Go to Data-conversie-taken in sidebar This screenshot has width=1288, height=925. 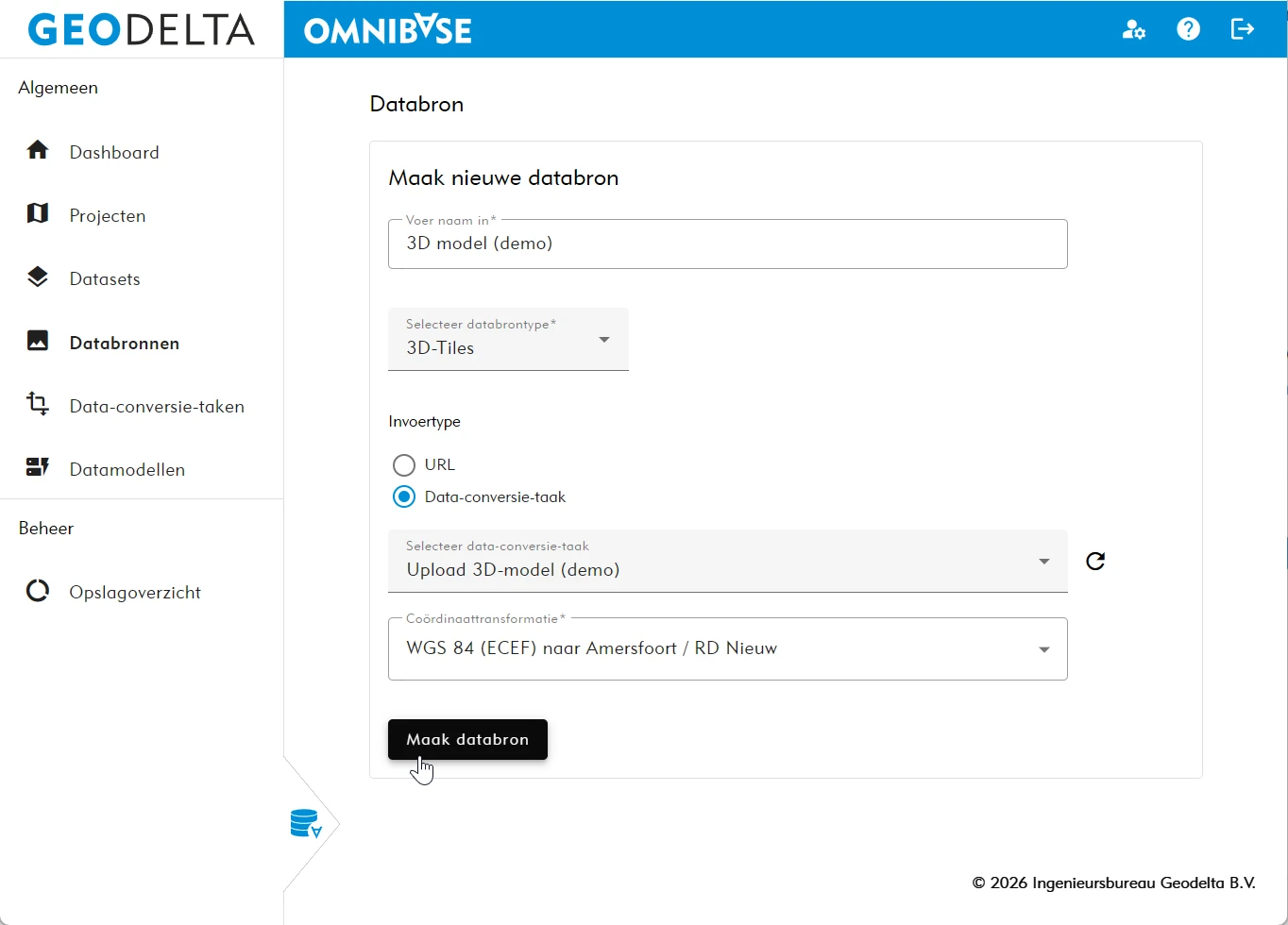pyautogui.click(x=157, y=407)
